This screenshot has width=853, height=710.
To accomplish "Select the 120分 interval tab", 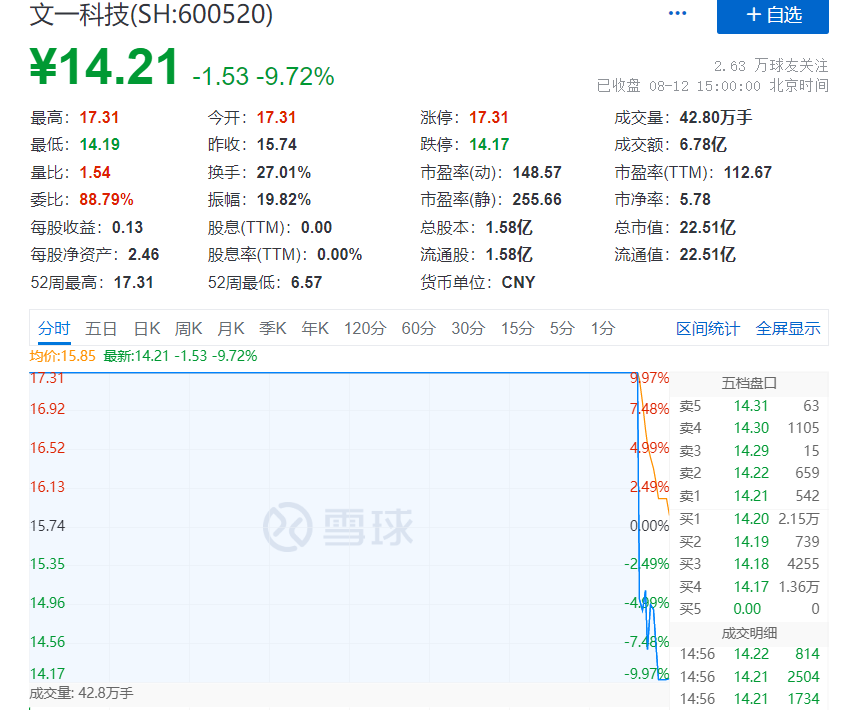I will 365,328.
